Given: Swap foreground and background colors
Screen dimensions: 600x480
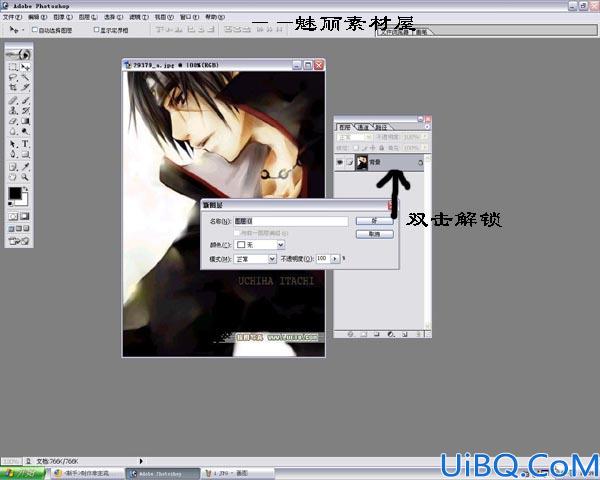Looking at the screenshot, I should click(x=26, y=189).
